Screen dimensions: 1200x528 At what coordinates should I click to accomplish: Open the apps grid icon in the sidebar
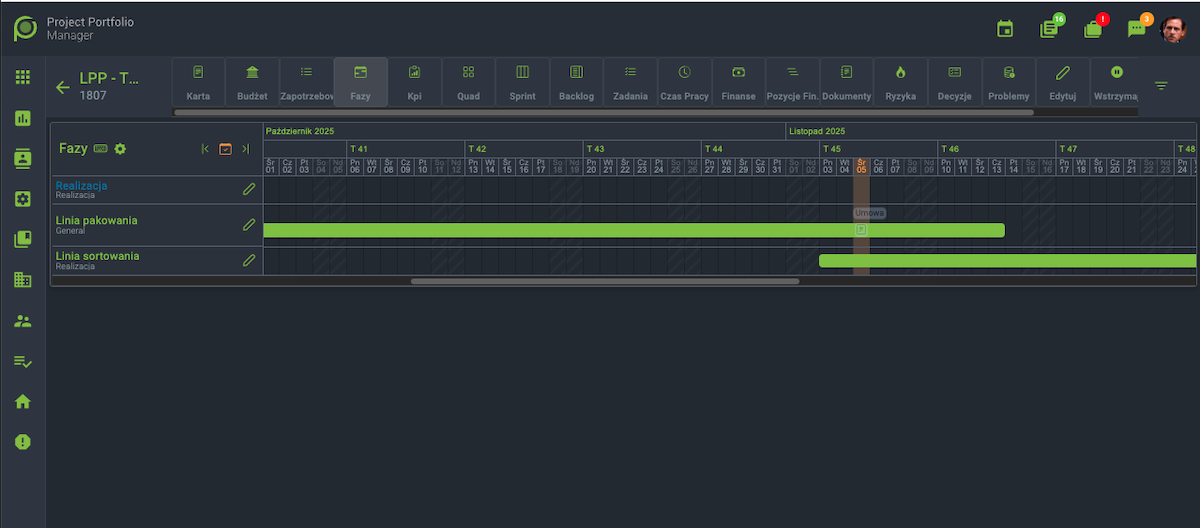(x=22, y=77)
